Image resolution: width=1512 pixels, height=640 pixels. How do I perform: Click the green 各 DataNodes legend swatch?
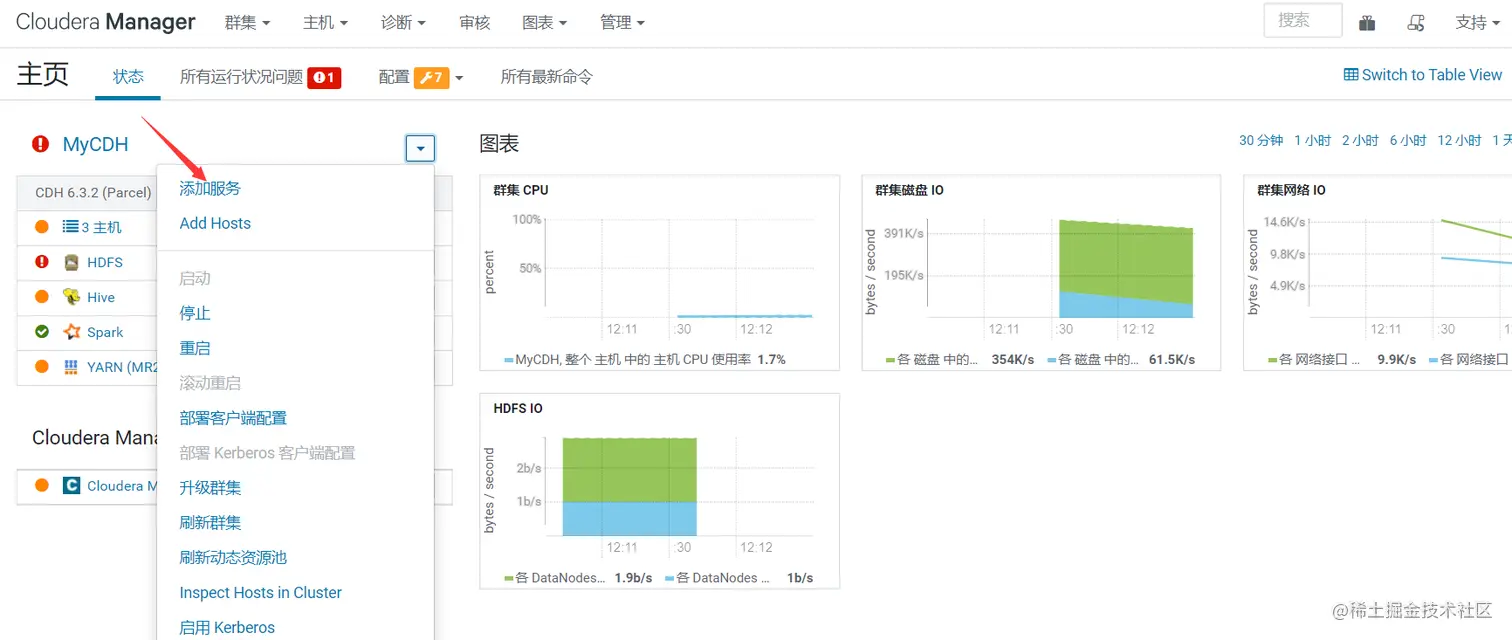pos(509,578)
